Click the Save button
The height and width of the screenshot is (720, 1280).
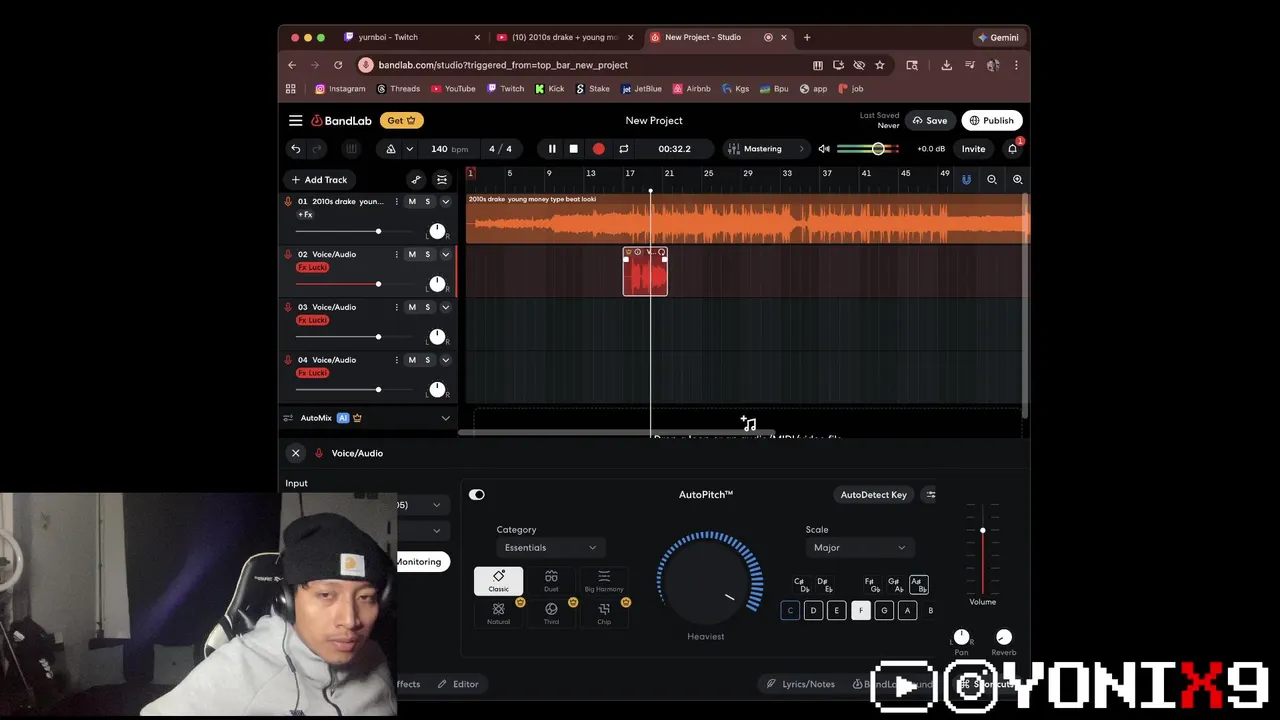pos(930,121)
